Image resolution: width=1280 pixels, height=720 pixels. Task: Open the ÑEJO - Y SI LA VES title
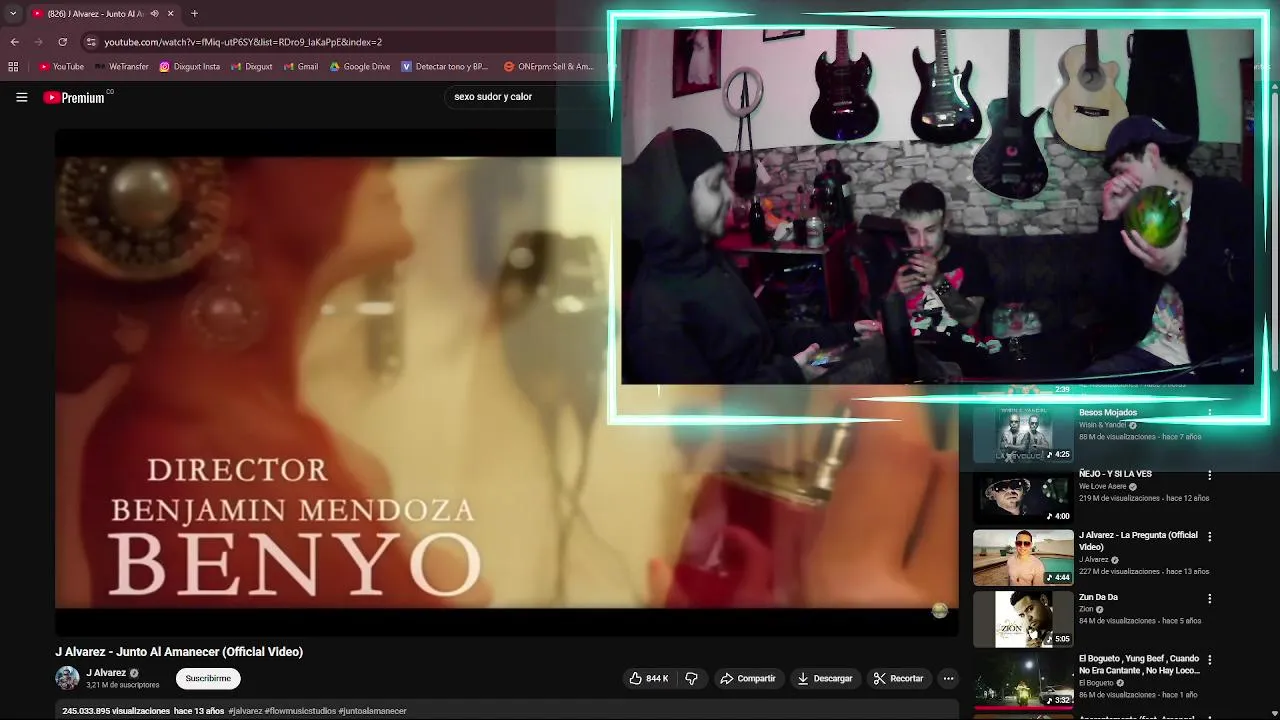pos(1115,474)
